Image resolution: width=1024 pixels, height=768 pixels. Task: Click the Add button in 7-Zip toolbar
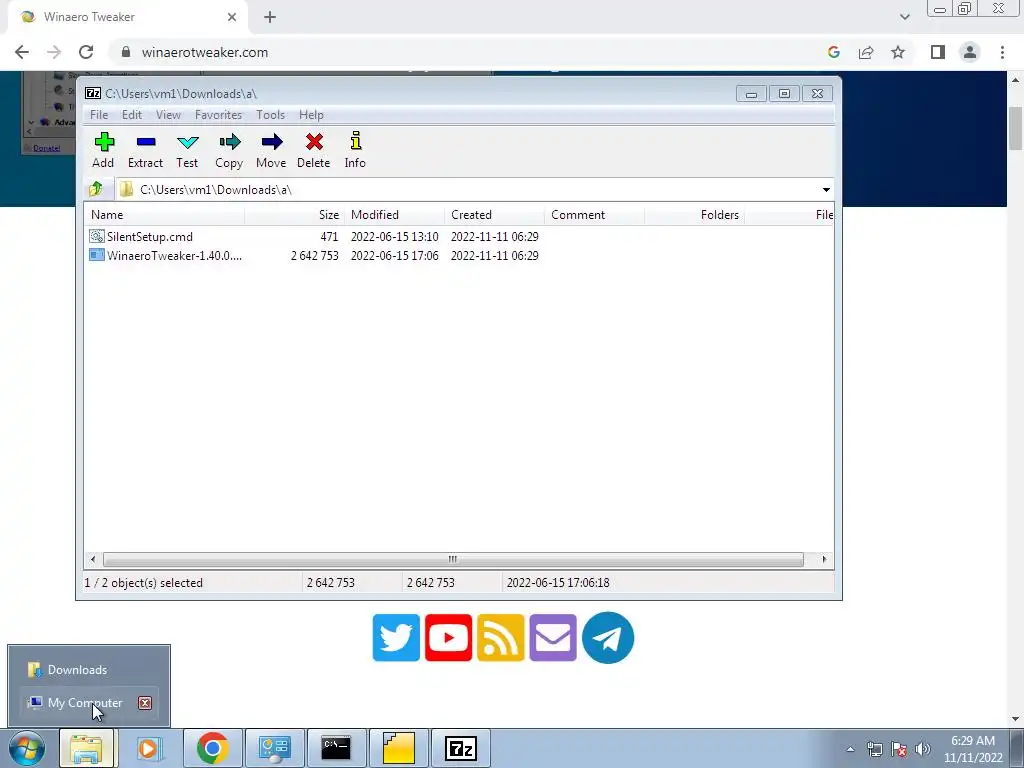point(103,151)
